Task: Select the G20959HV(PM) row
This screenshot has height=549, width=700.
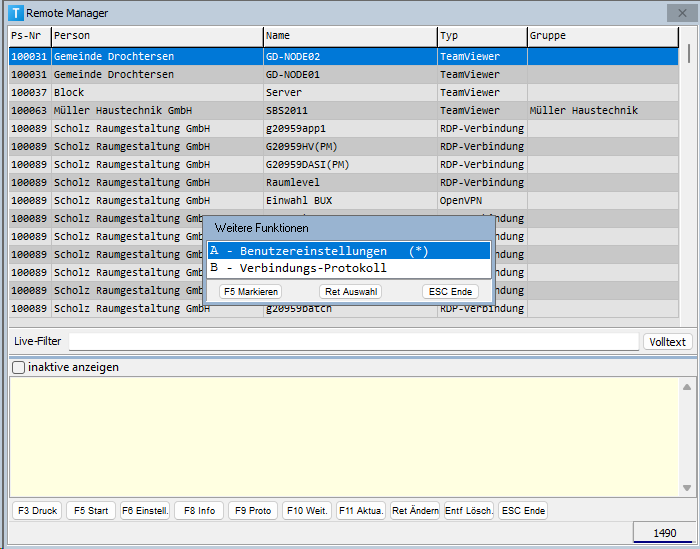Action: (343, 146)
